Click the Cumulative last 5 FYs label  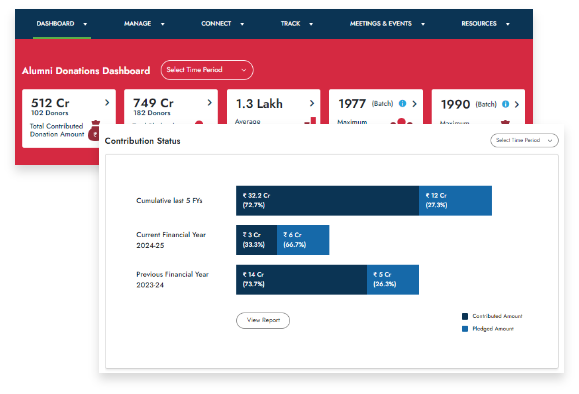169,201
